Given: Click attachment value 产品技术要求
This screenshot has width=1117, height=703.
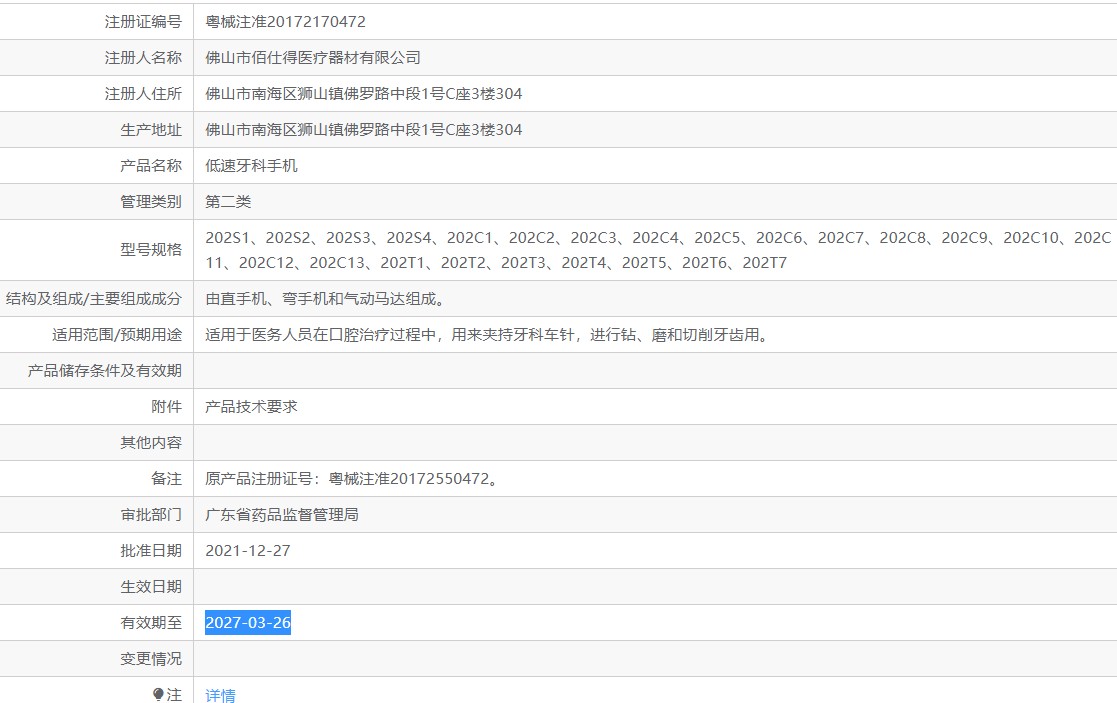Looking at the screenshot, I should coord(251,407).
